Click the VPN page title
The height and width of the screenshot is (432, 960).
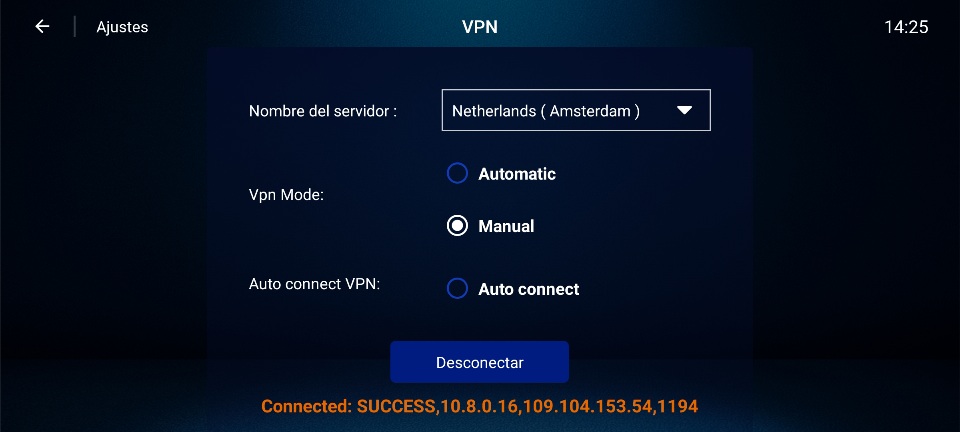tap(479, 27)
